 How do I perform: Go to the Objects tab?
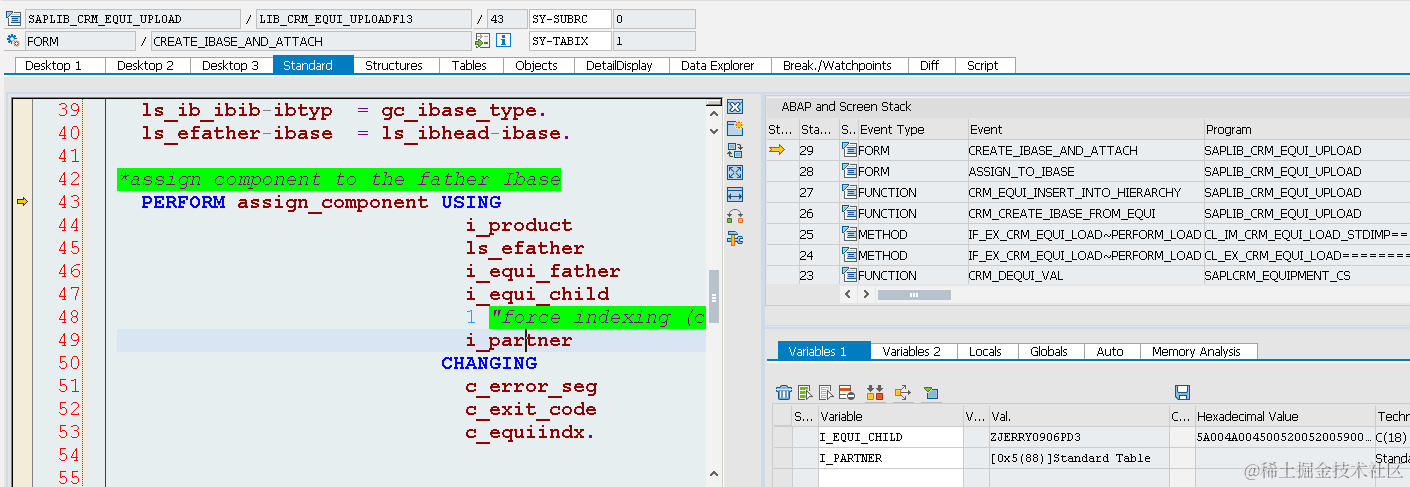[x=537, y=65]
